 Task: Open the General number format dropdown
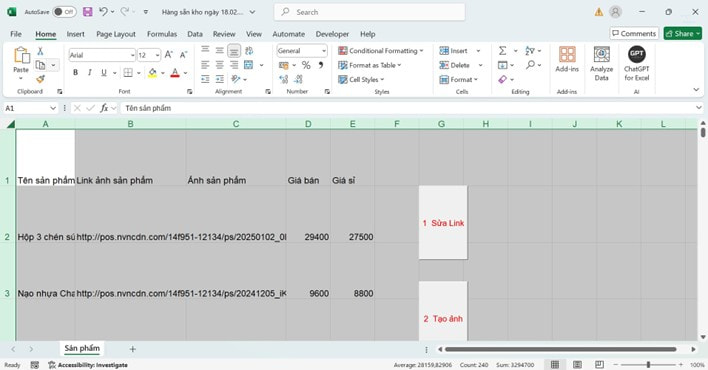(x=324, y=51)
